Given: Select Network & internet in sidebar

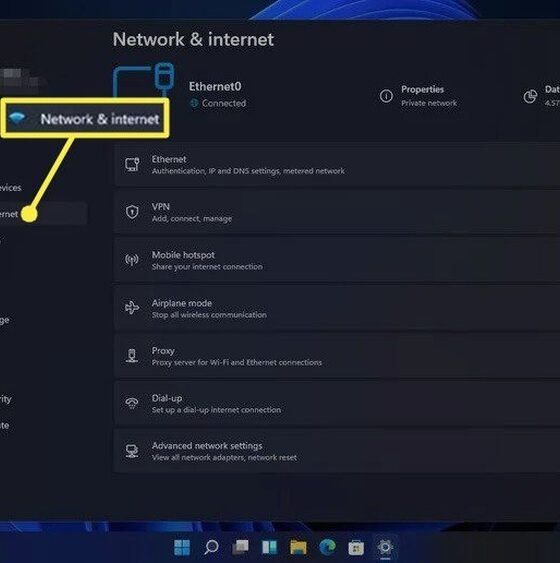Looking at the screenshot, I should (x=85, y=119).
